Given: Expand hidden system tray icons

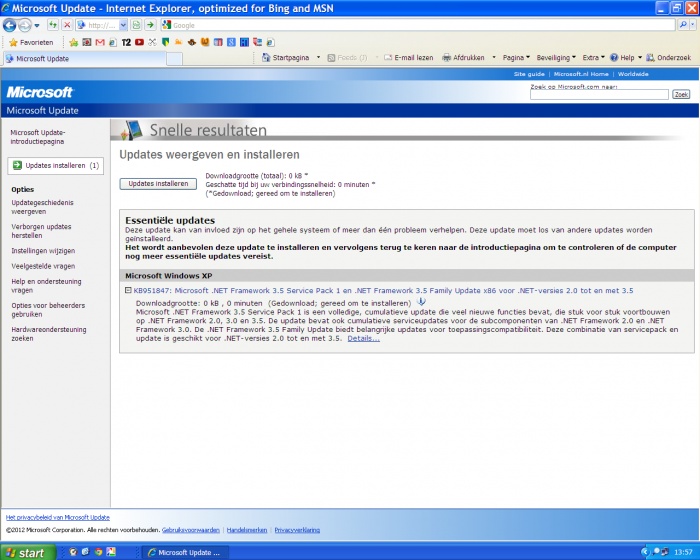Looking at the screenshot, I should point(644,553).
